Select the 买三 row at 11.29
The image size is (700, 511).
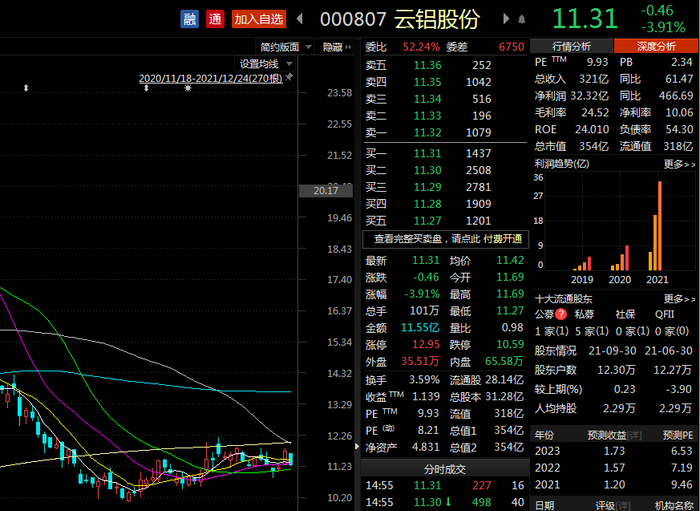pos(445,187)
